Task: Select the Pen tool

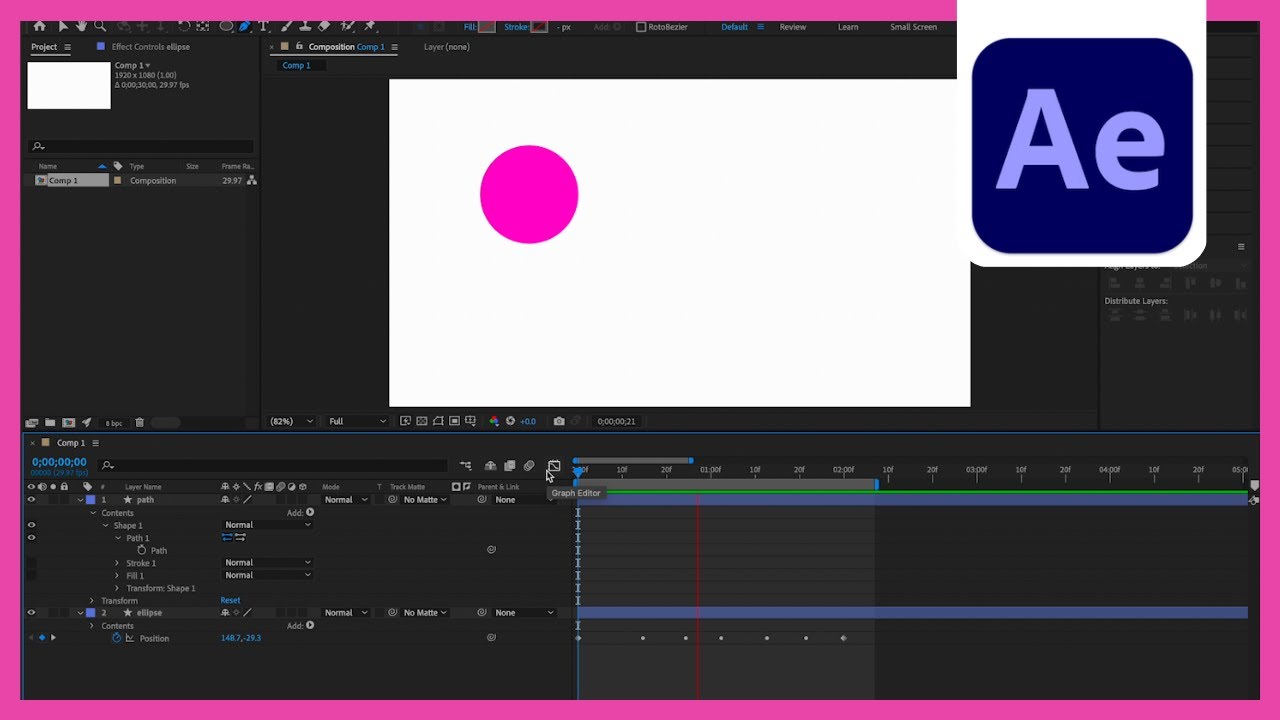Action: tap(244, 26)
